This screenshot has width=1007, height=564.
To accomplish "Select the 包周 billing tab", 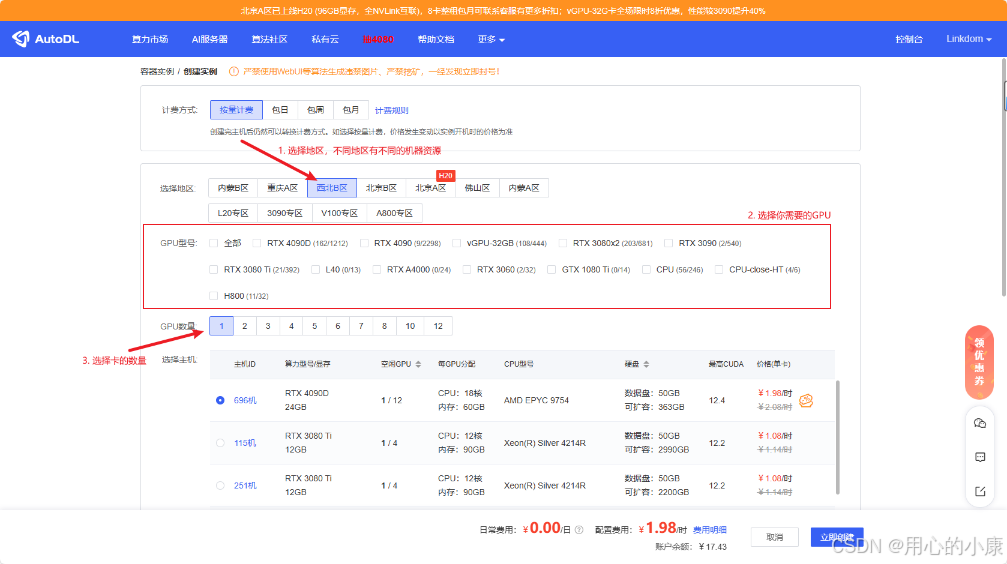I will pyautogui.click(x=315, y=110).
